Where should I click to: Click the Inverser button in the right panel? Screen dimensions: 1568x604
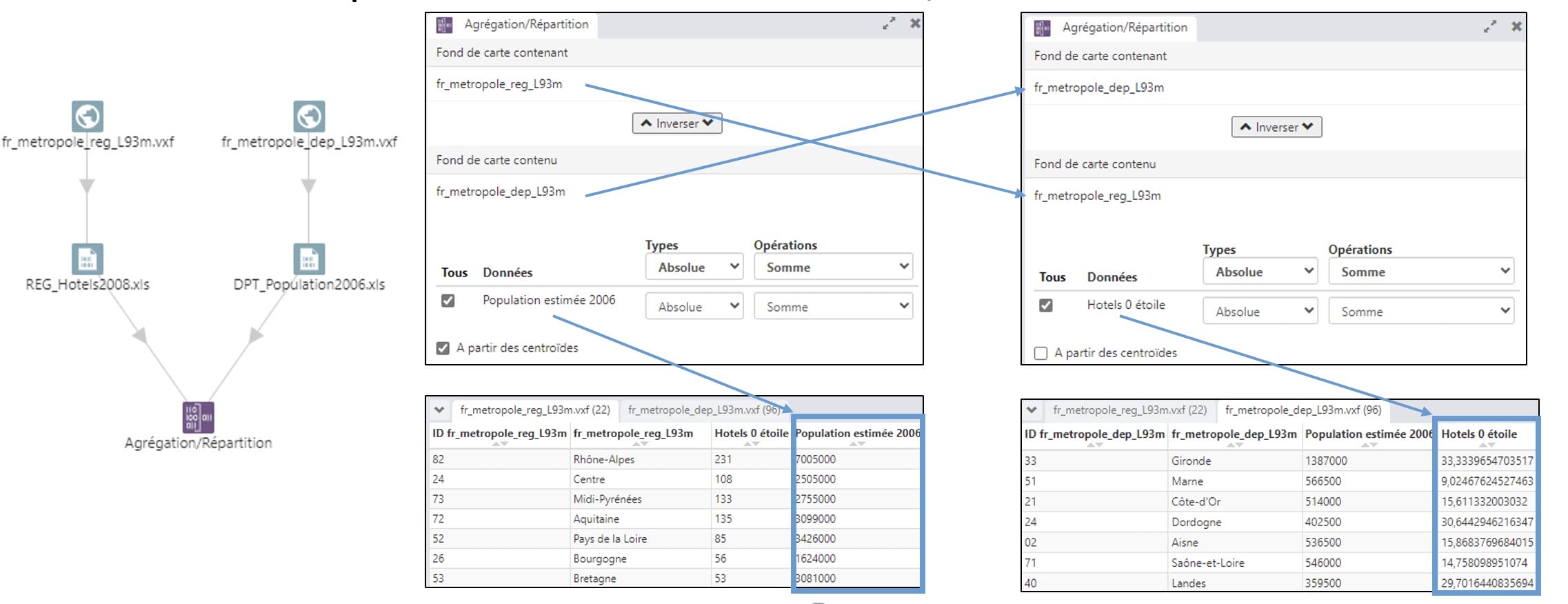[1276, 127]
